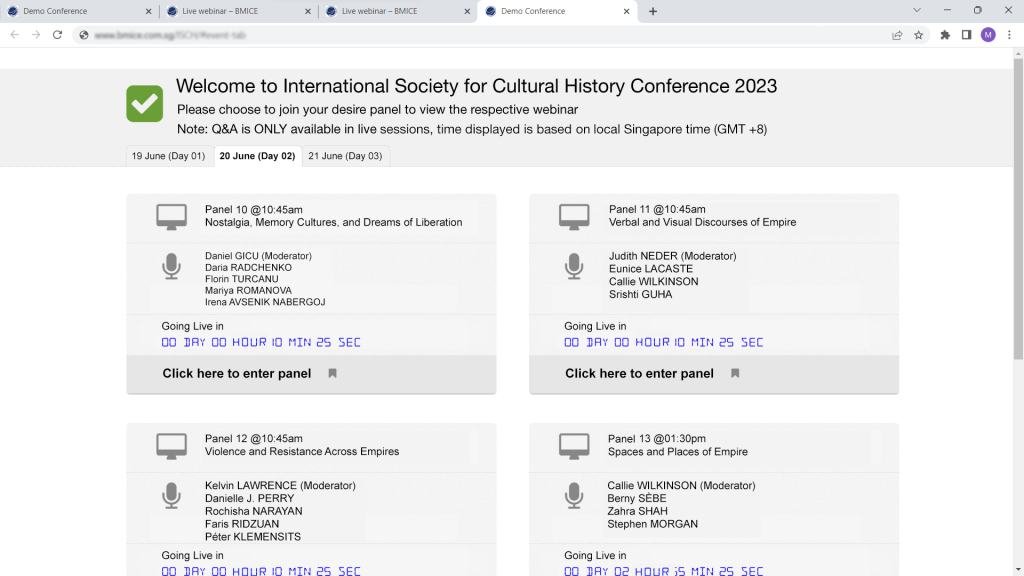Switch to 21 June (Day 03) tab
Screen dimensions: 1024x576
345,156
